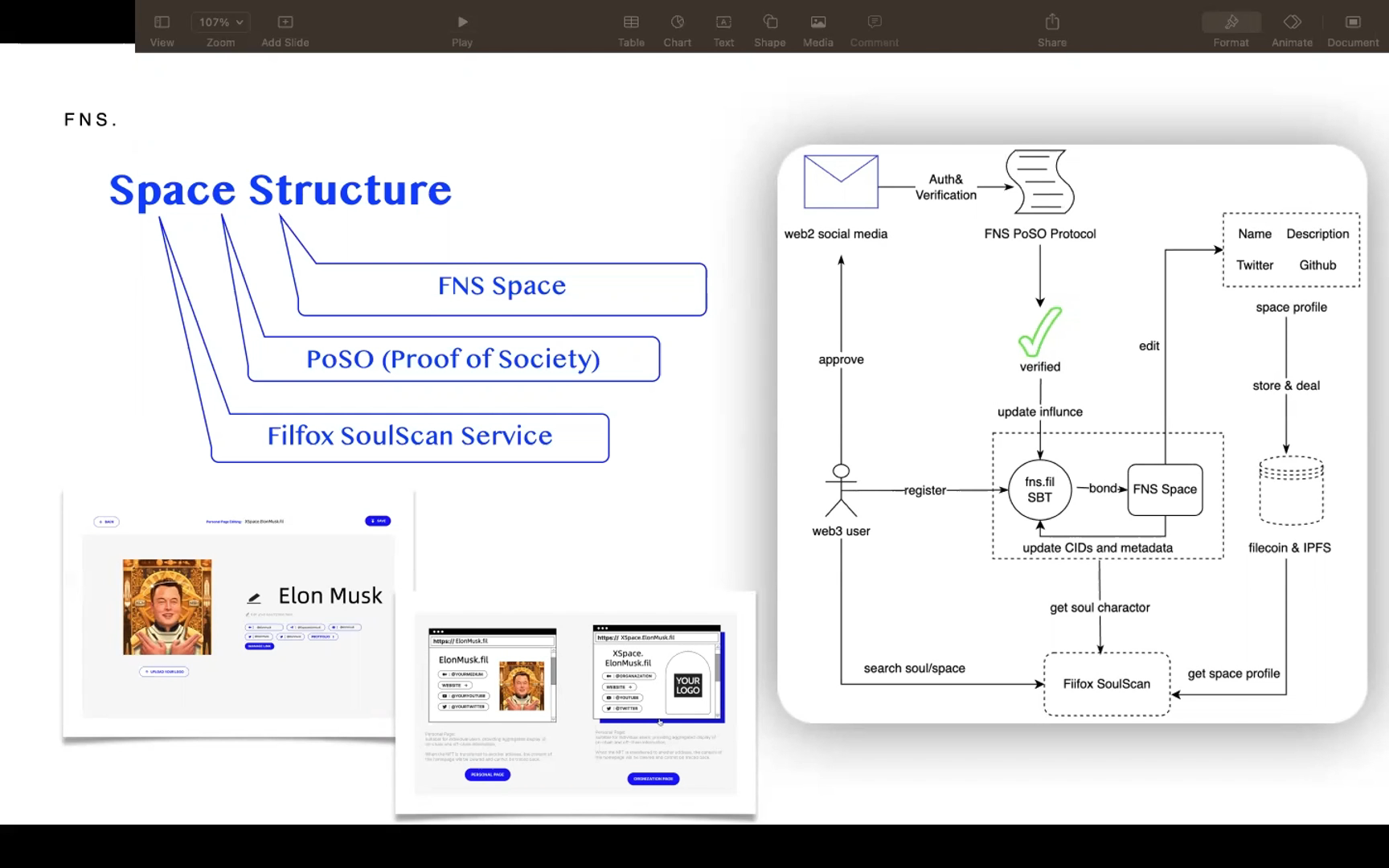Add a Text box from the toolbar

tap(723, 30)
